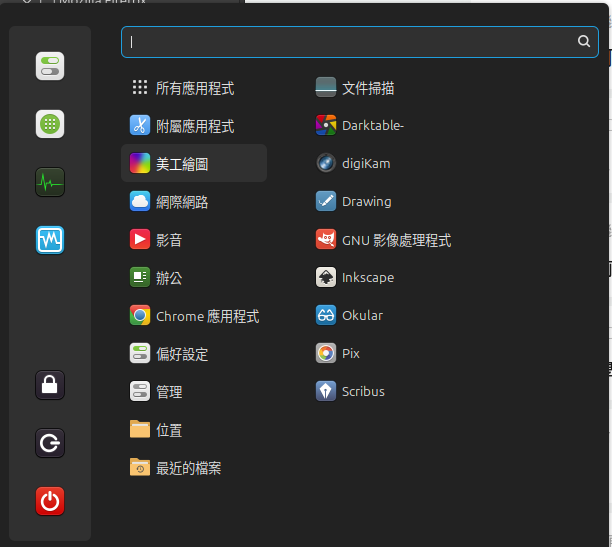The image size is (612, 547).
Task: Select 辦公 category
Action: (194, 278)
